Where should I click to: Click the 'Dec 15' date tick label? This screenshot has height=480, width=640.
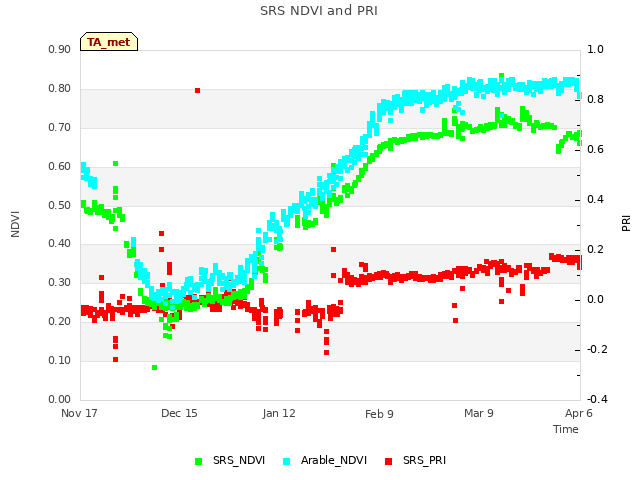coord(179,413)
